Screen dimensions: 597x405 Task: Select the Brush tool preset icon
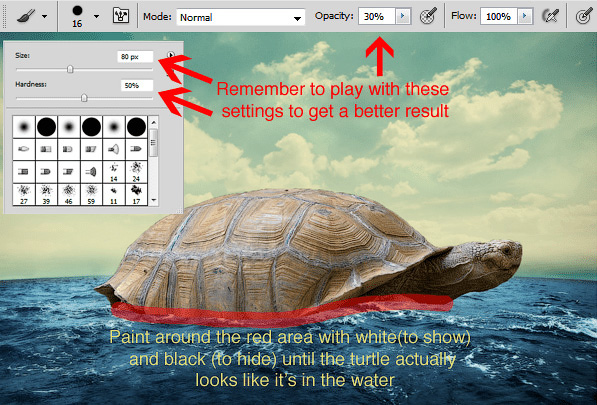coord(26,16)
